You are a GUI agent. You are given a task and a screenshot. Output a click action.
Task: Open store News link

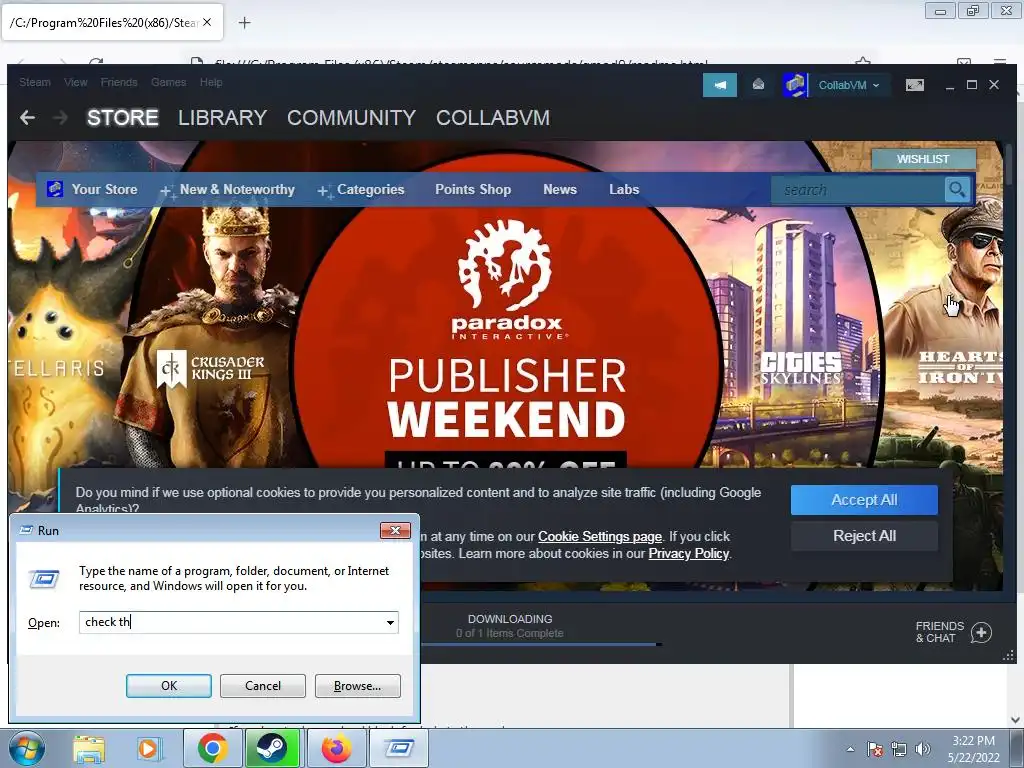(560, 189)
